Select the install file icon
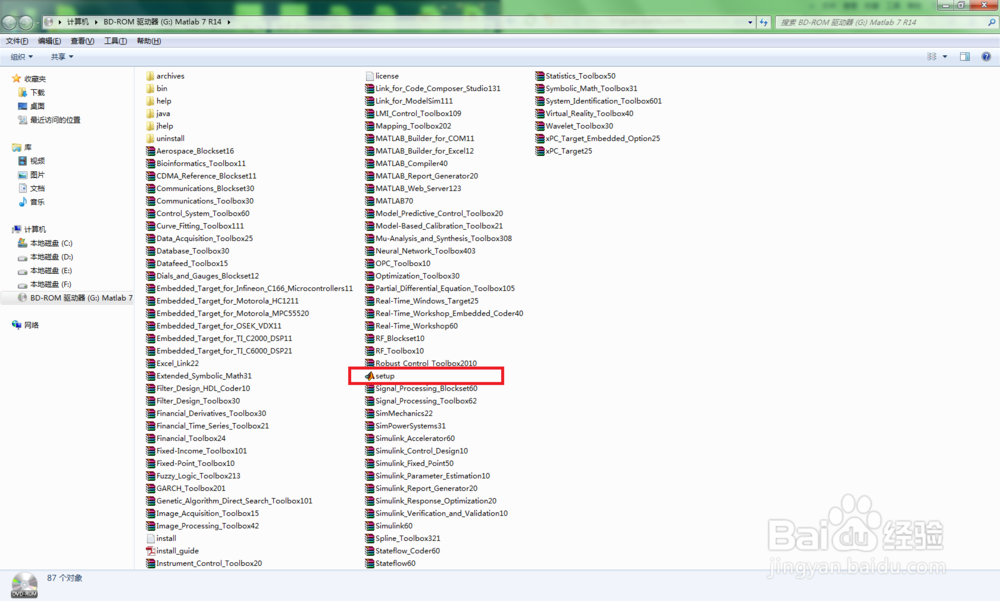The image size is (1000, 601). pyautogui.click(x=151, y=538)
